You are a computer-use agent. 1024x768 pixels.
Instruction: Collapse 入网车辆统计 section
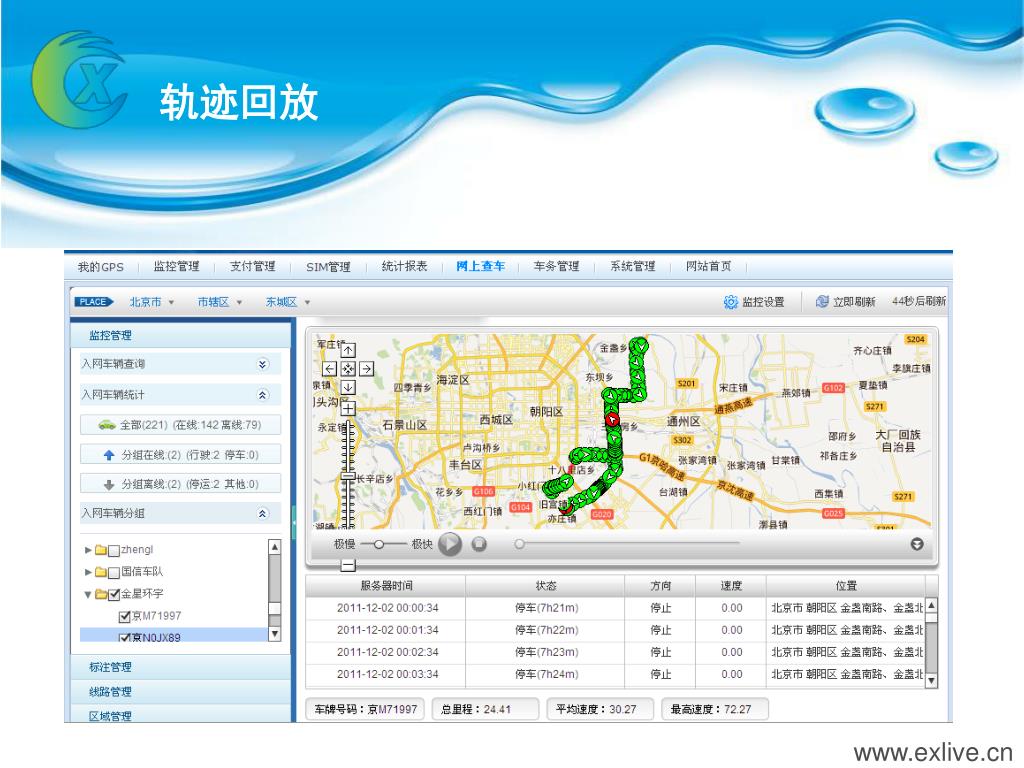pos(263,394)
